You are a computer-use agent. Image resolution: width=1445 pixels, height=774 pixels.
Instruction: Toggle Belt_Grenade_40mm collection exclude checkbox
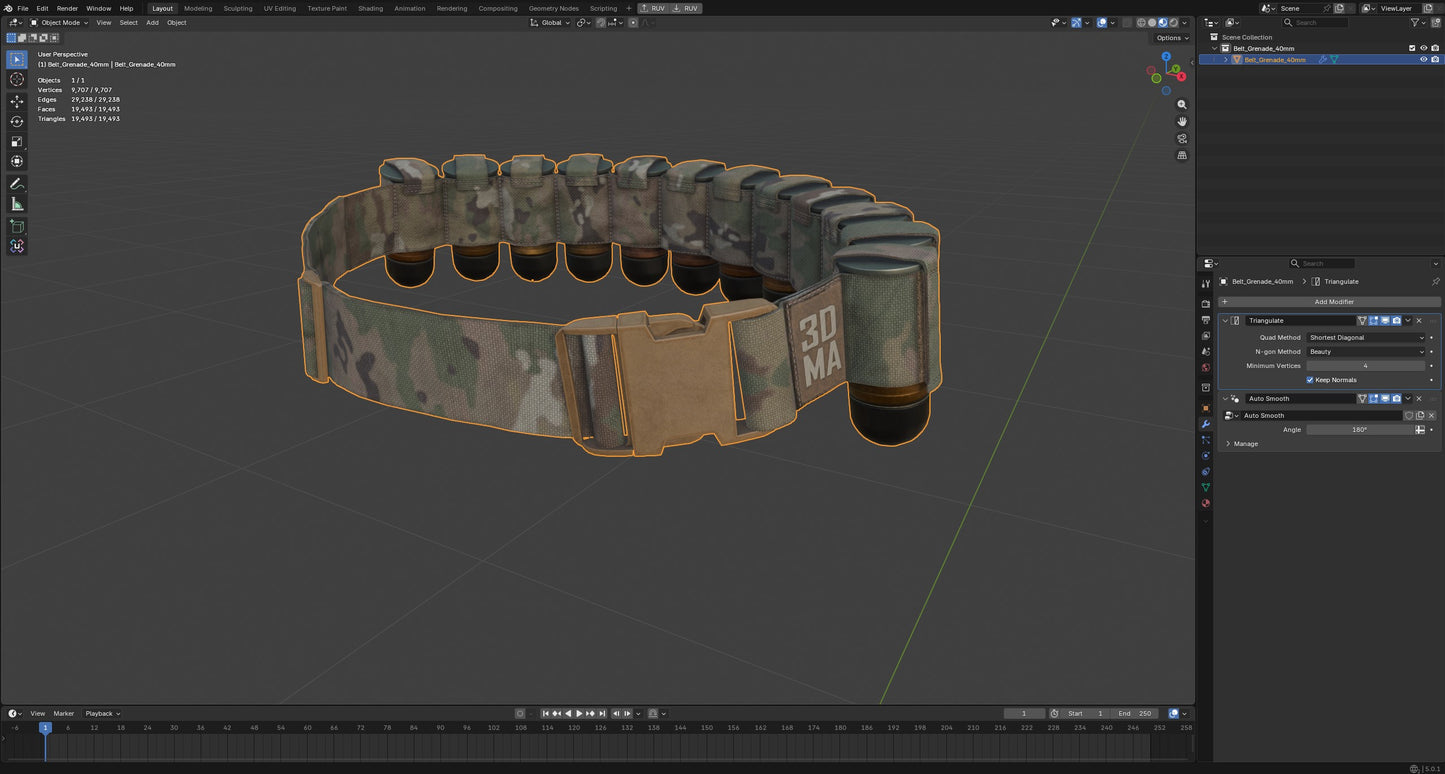point(1412,48)
